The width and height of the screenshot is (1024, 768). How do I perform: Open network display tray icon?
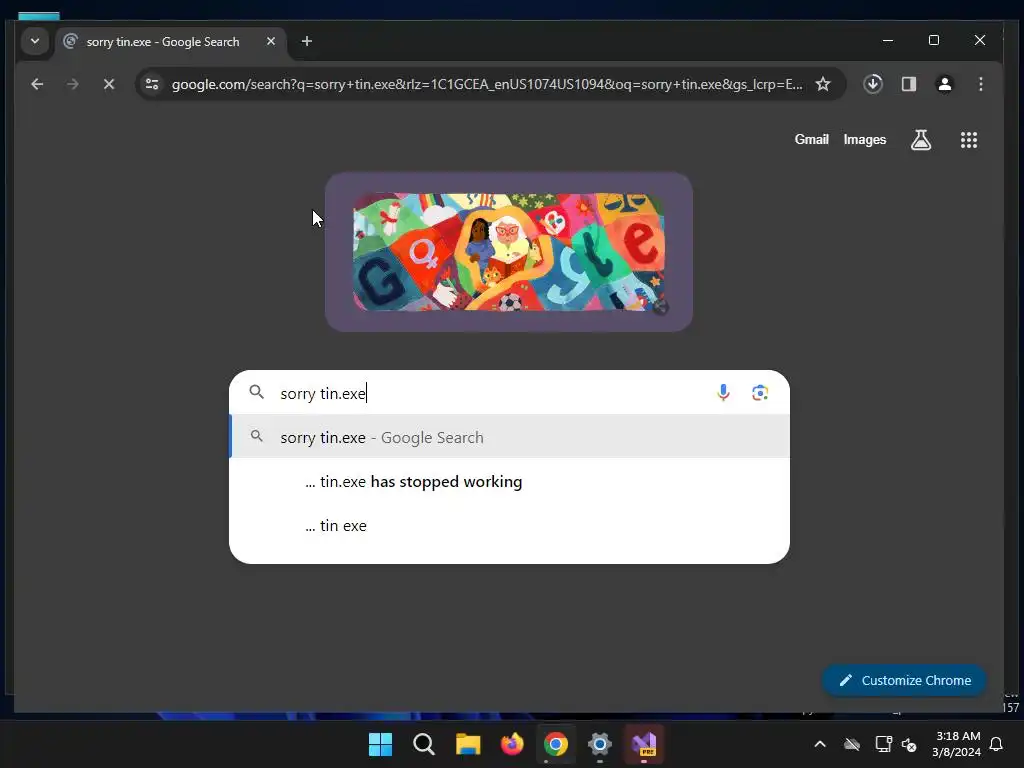pos(884,744)
